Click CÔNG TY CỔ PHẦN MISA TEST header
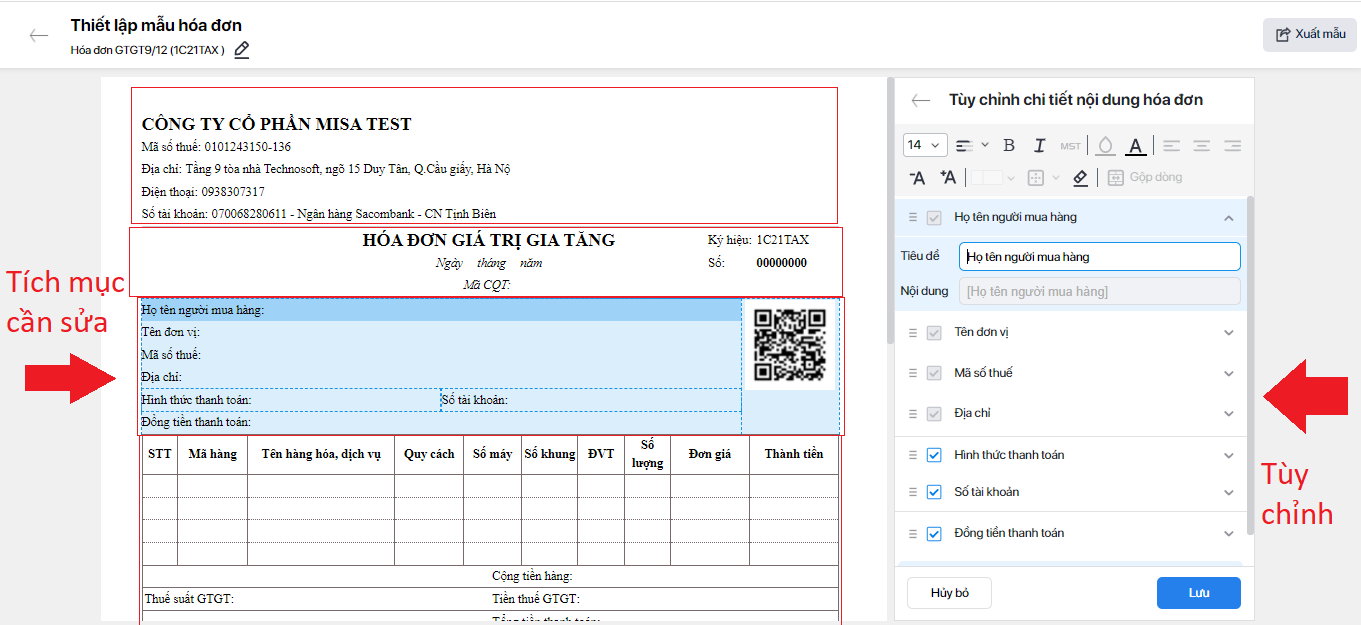The image size is (1361, 625). (x=276, y=124)
